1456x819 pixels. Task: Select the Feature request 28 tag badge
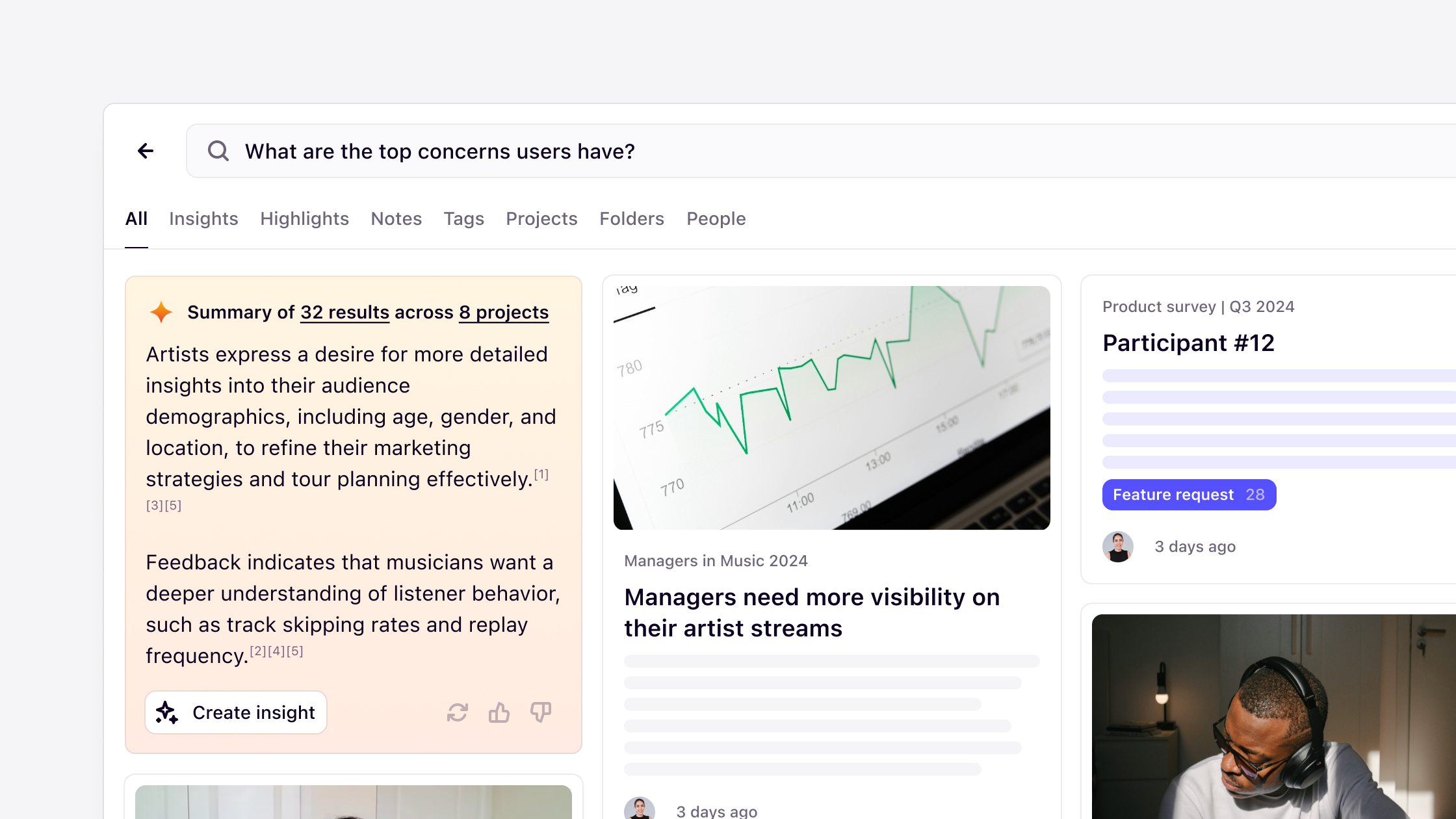point(1189,495)
